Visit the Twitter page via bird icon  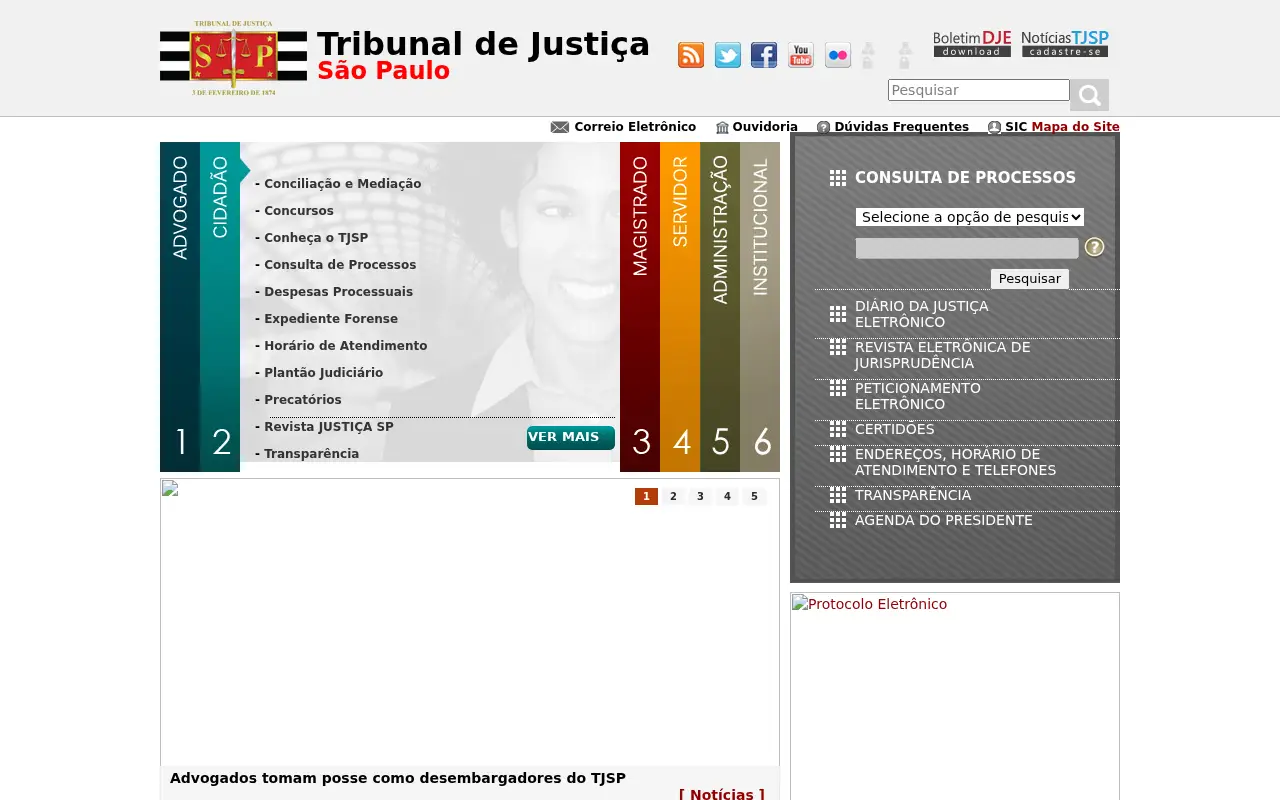coord(728,55)
